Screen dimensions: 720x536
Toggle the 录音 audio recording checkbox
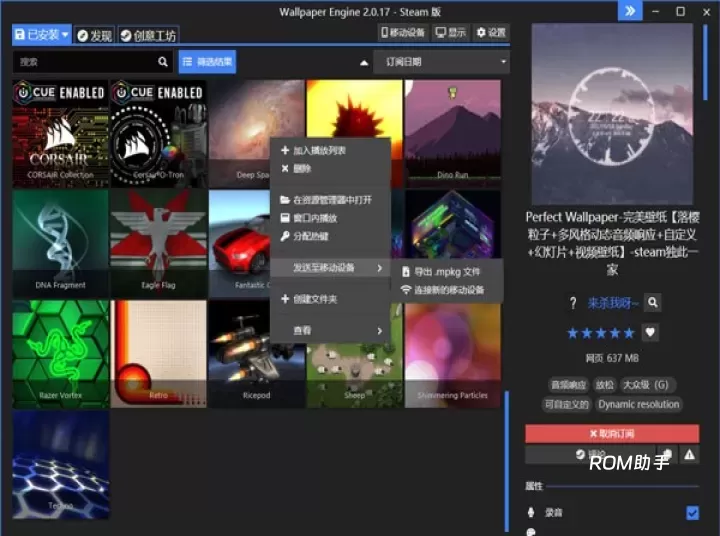692,513
